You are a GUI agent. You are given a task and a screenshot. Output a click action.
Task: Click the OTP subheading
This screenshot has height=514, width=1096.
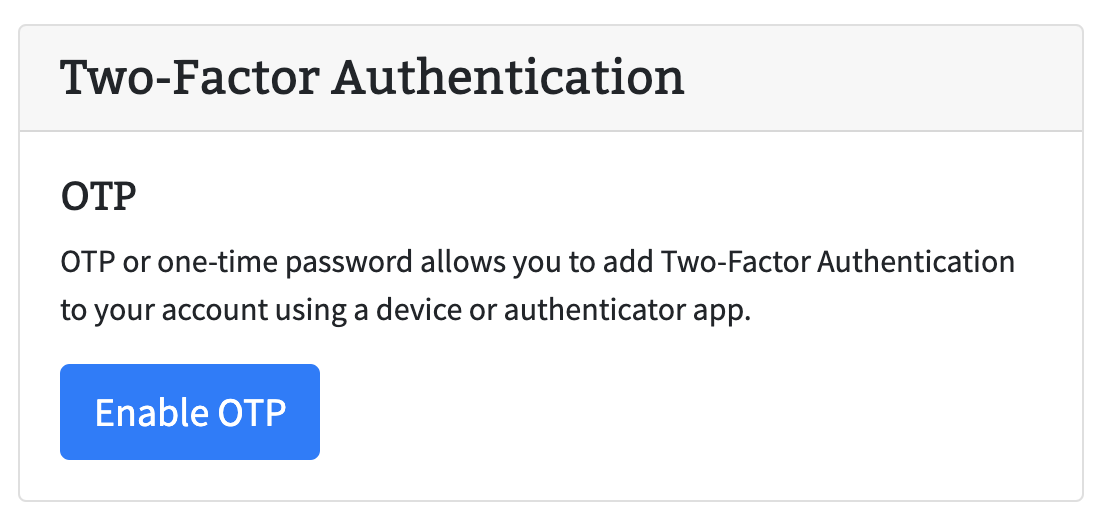tap(98, 197)
